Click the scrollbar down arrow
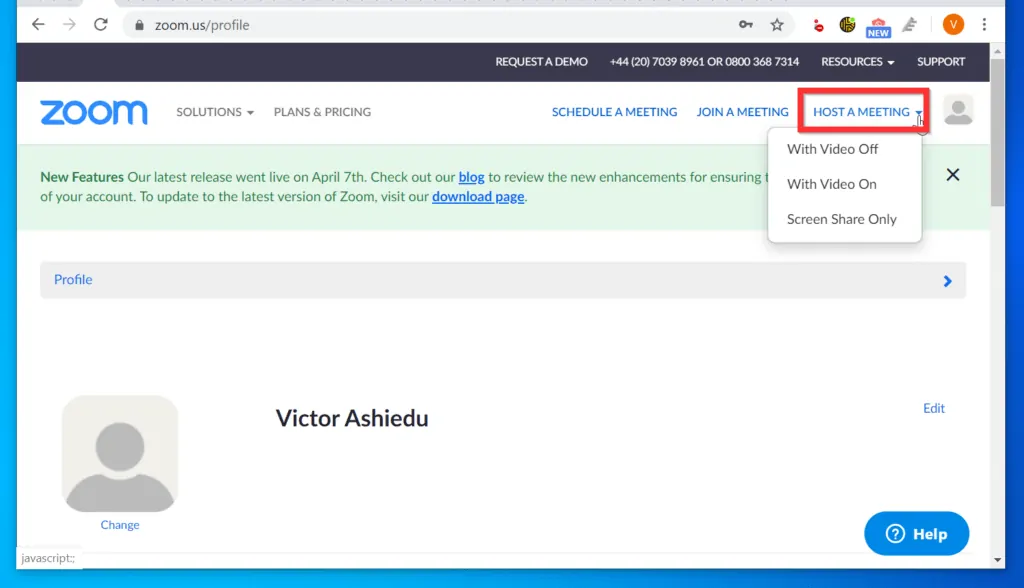This screenshot has height=588, width=1024. [x=997, y=560]
